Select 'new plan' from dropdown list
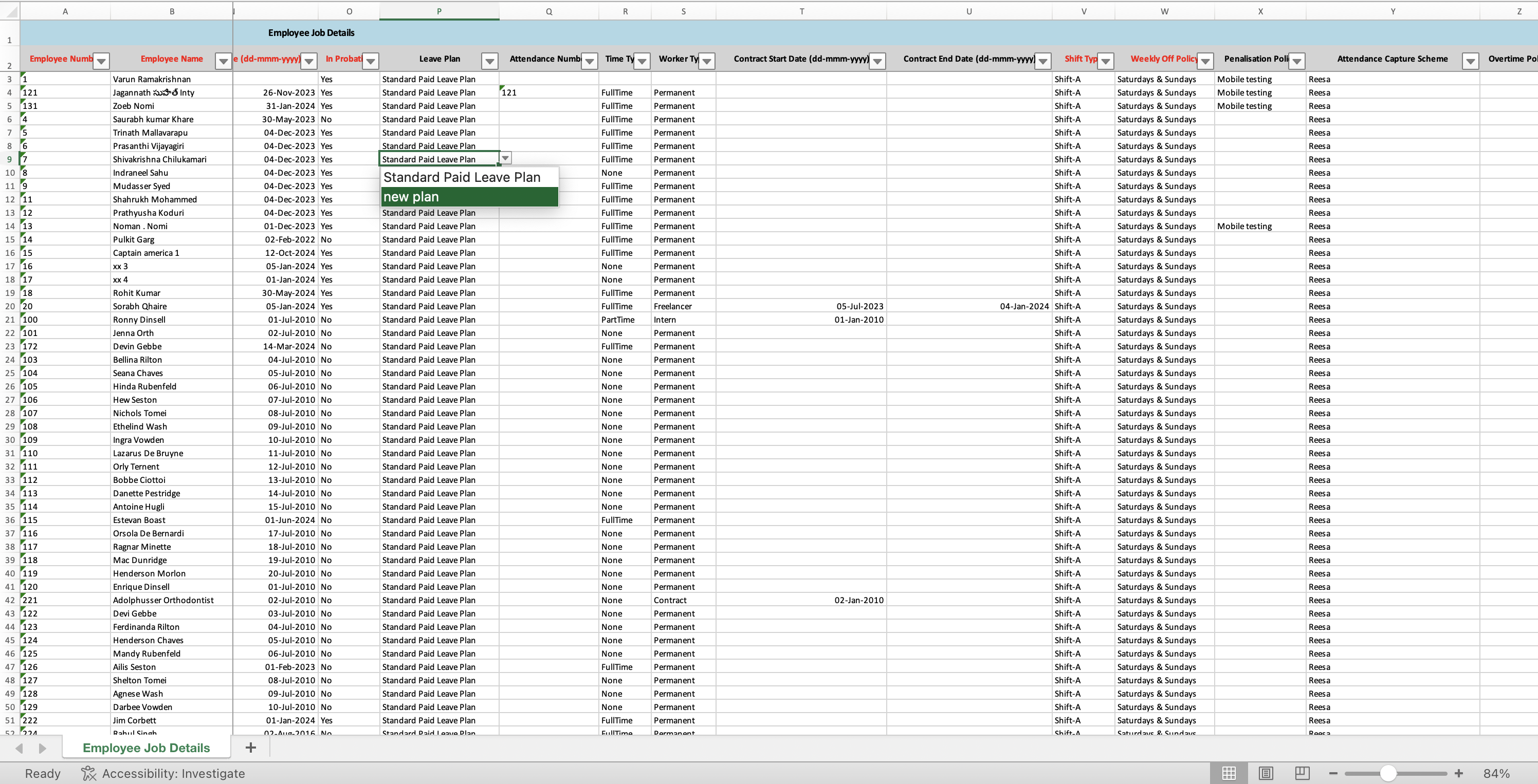Image resolution: width=1538 pixels, height=784 pixels. (x=469, y=197)
